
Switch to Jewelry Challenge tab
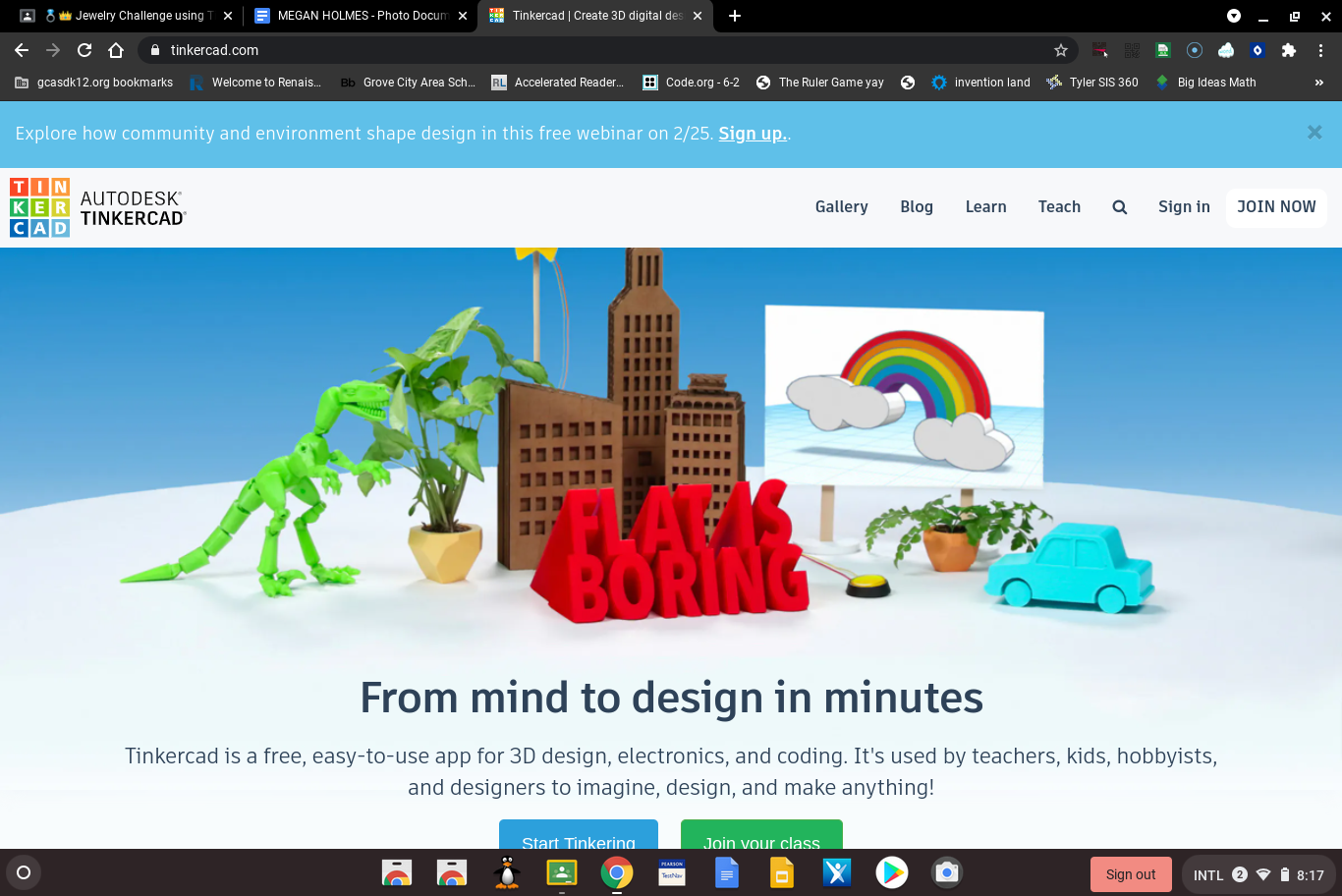point(128,16)
